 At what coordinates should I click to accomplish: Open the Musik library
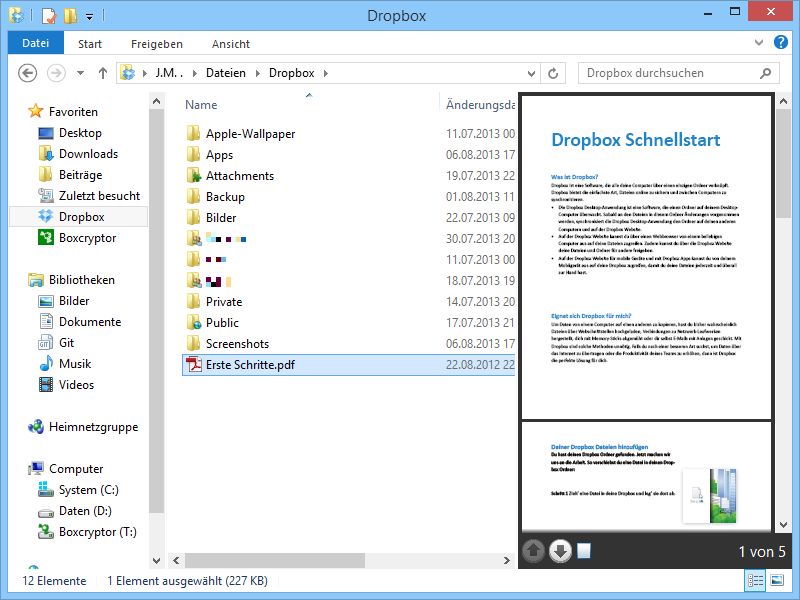[x=74, y=363]
